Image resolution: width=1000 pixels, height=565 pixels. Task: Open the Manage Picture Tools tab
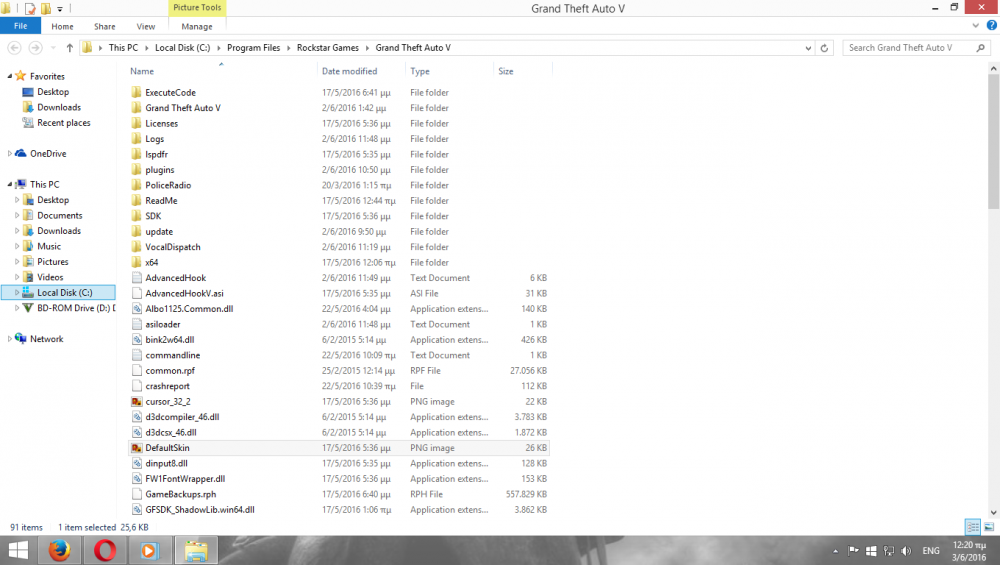click(196, 26)
